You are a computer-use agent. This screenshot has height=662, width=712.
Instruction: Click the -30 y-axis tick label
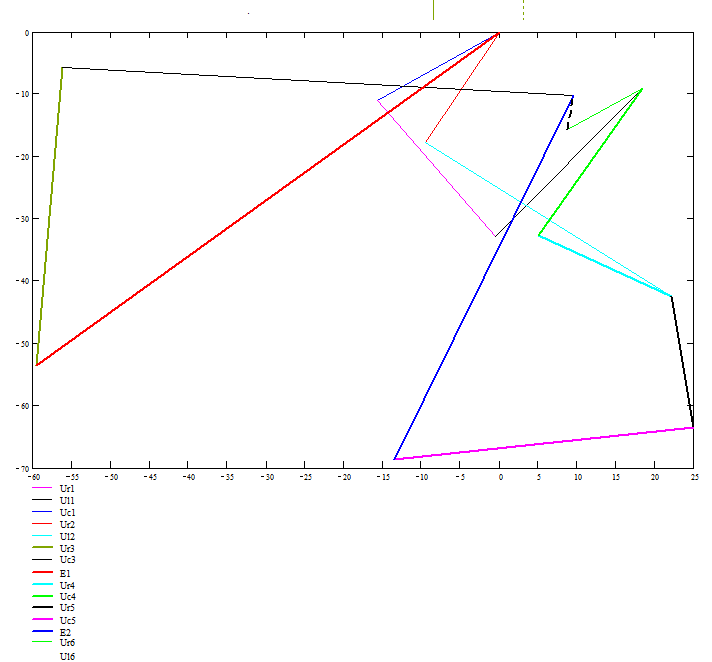coord(22,219)
